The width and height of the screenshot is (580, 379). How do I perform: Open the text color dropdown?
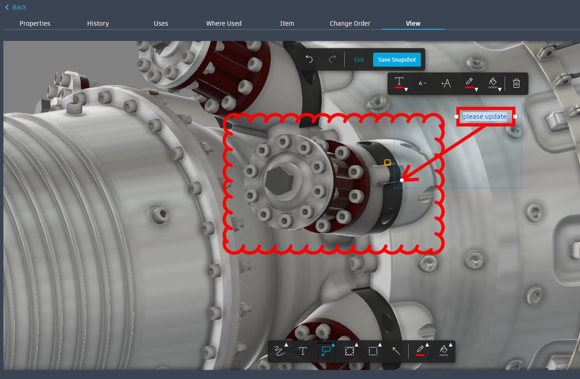coord(400,83)
